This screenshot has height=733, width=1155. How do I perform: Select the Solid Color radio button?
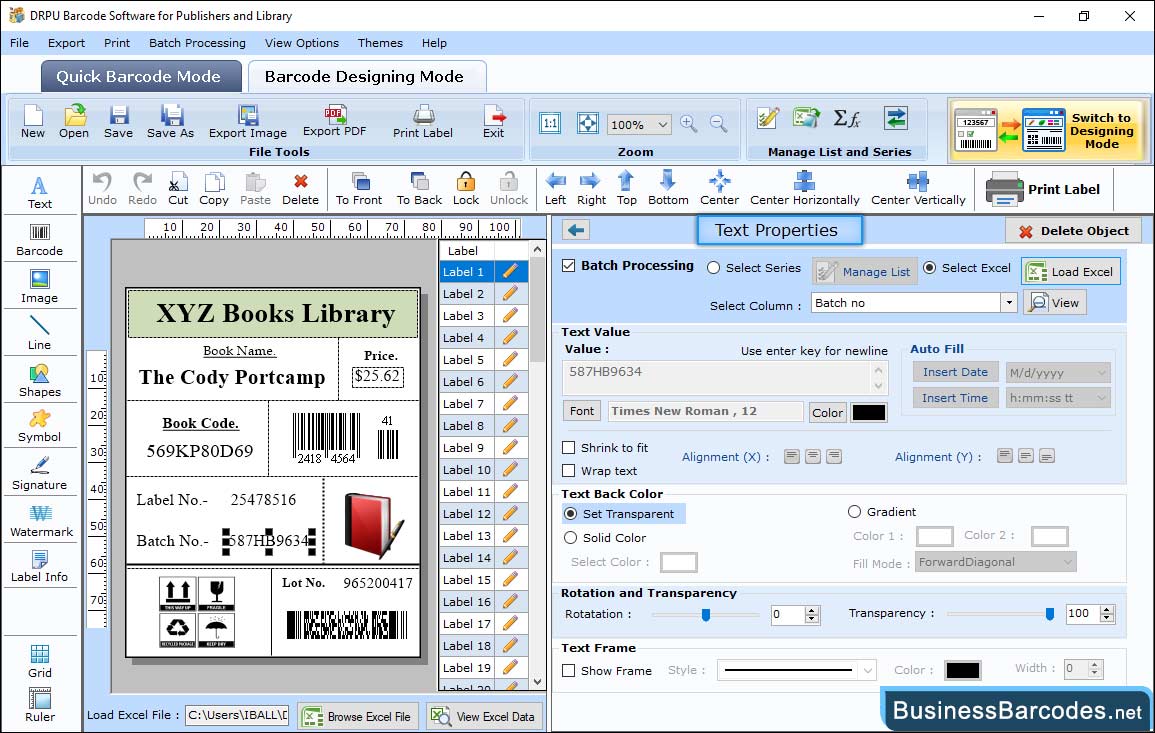570,538
